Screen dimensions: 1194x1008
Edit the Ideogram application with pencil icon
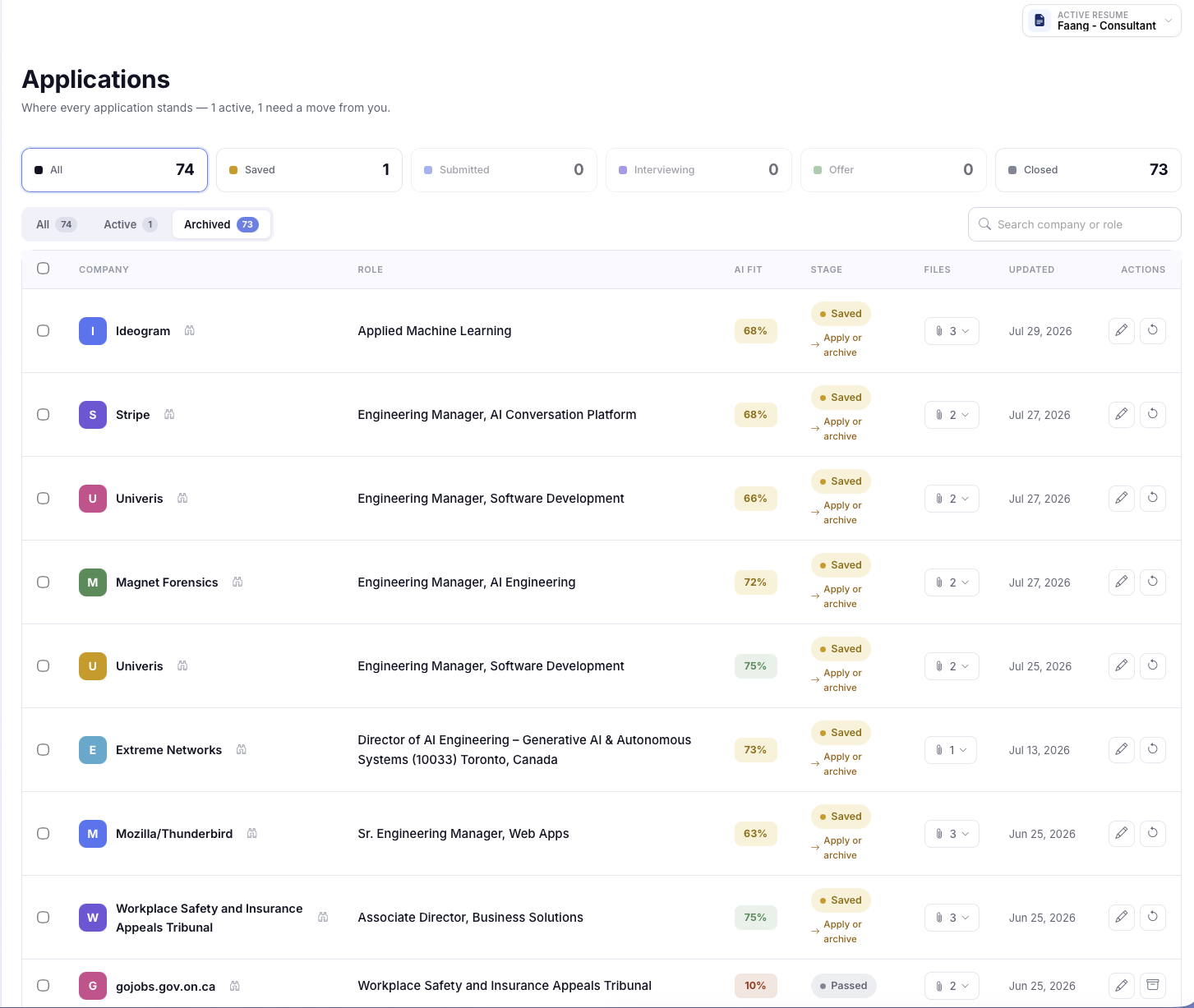click(x=1122, y=330)
